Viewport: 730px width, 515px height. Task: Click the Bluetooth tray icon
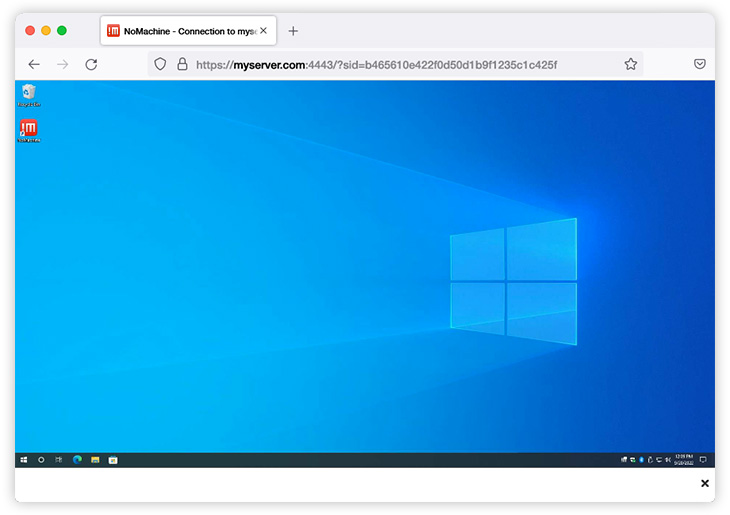[x=641, y=460]
